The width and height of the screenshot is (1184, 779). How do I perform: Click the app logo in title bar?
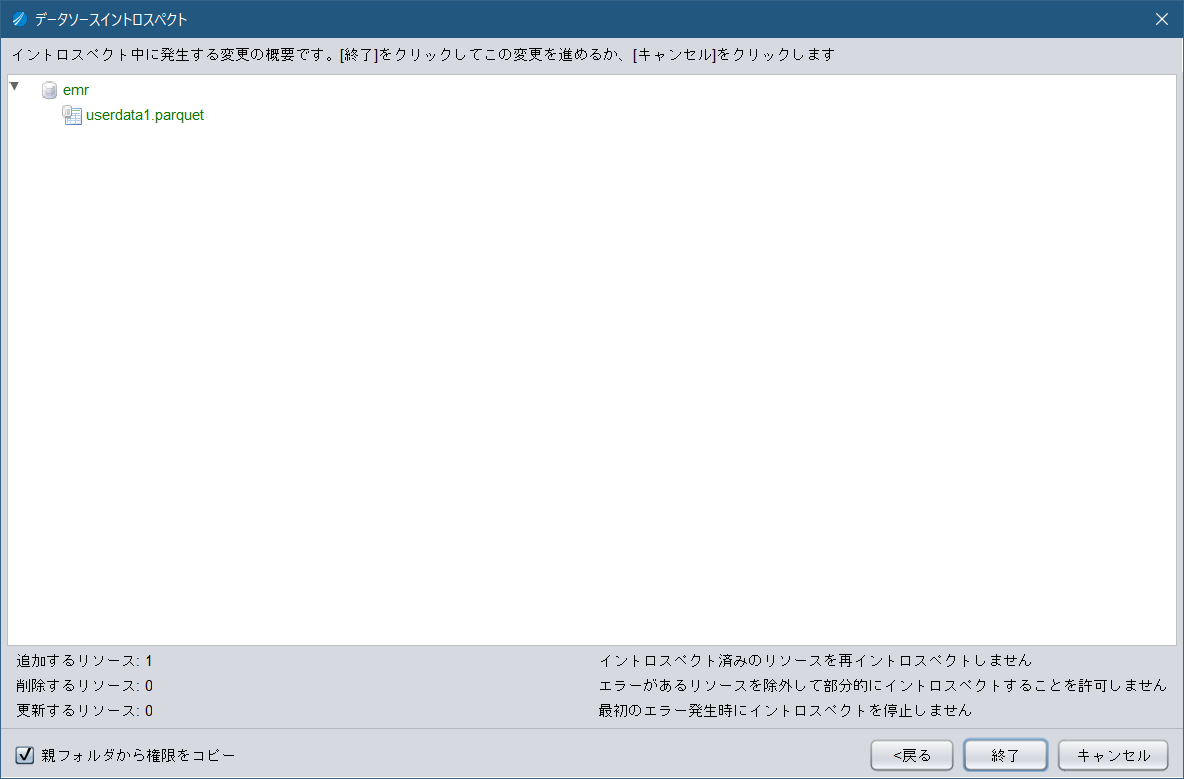click(x=20, y=19)
